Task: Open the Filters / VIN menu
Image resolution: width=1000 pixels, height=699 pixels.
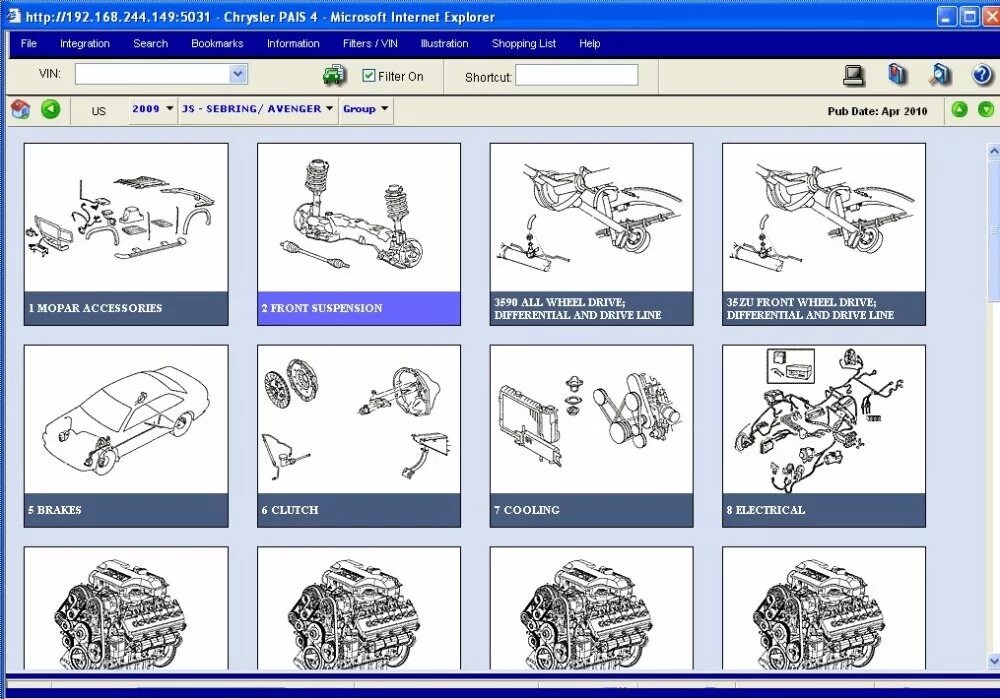Action: [370, 43]
